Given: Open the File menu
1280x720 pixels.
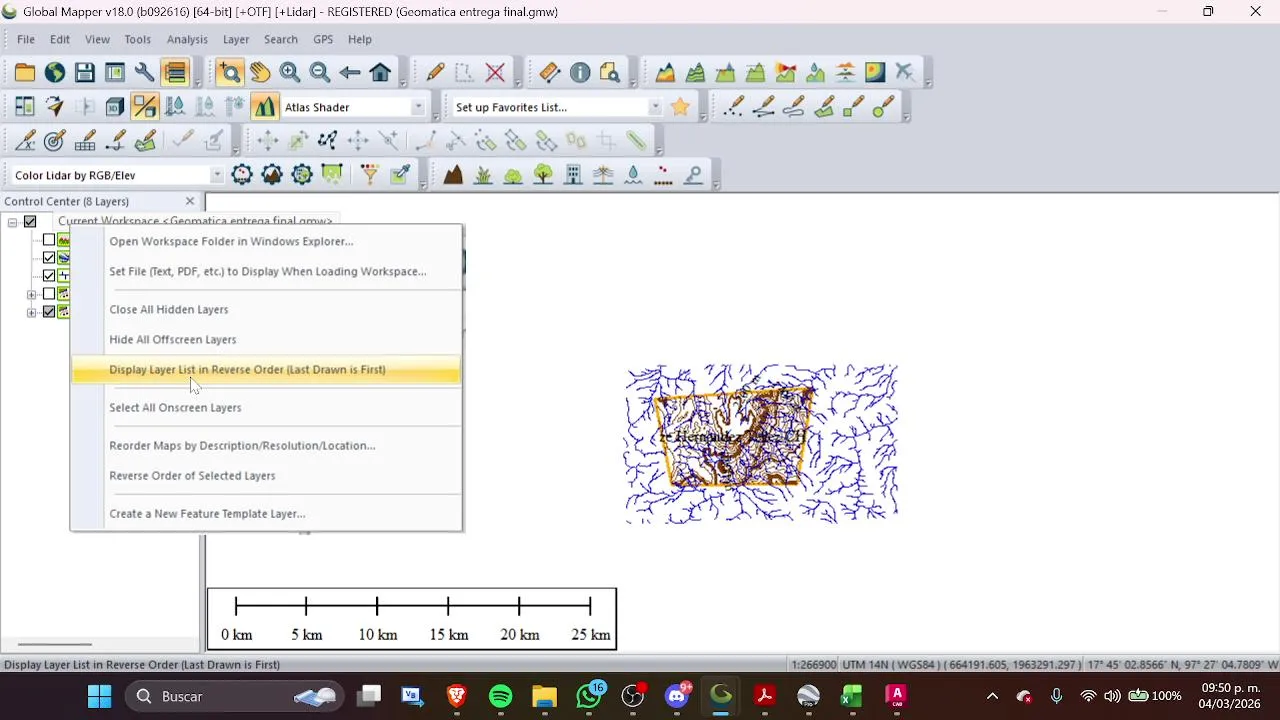Looking at the screenshot, I should 26,39.
